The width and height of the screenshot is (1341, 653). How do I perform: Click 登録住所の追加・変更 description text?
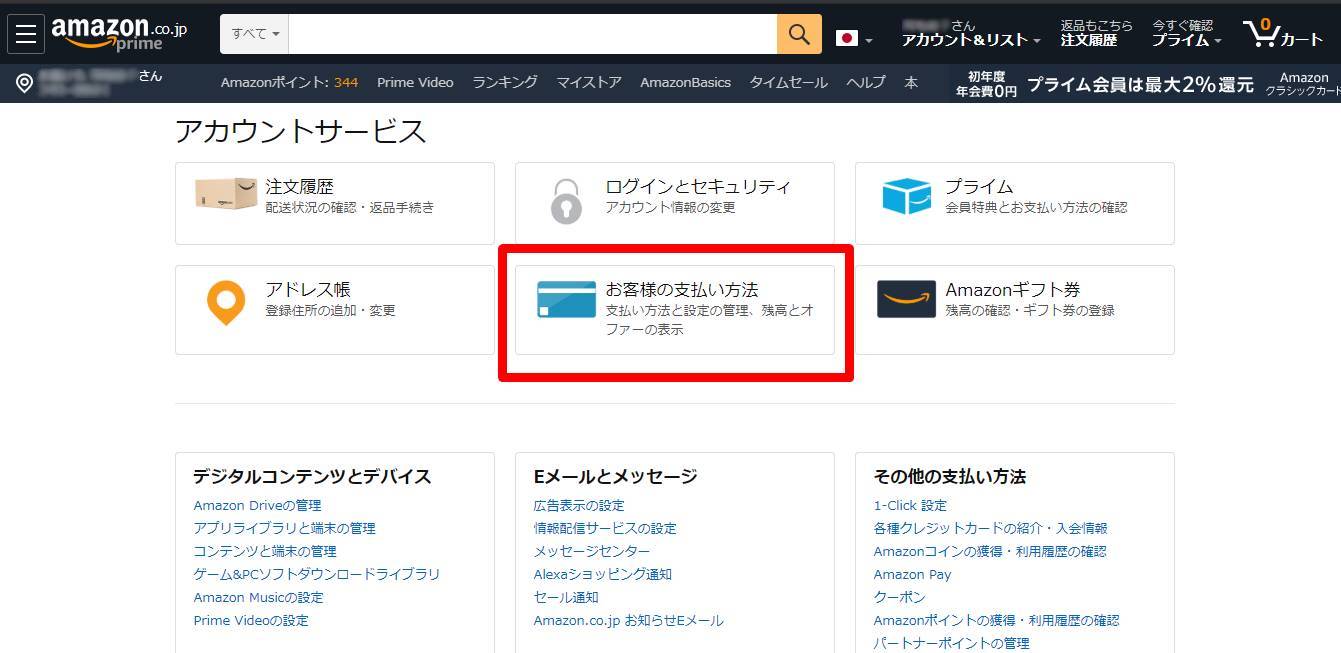point(330,311)
